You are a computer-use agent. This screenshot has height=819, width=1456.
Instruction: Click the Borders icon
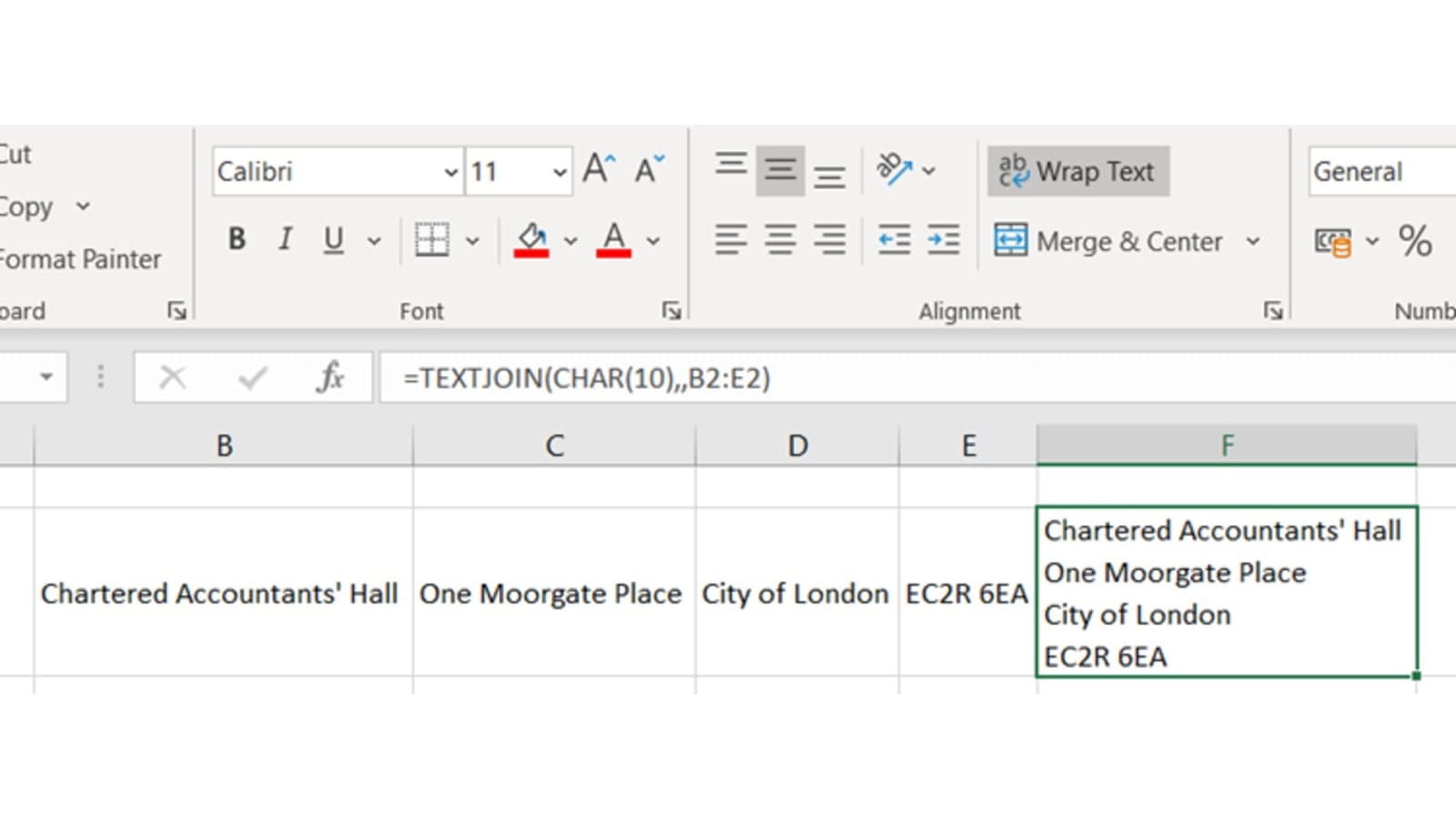point(431,240)
